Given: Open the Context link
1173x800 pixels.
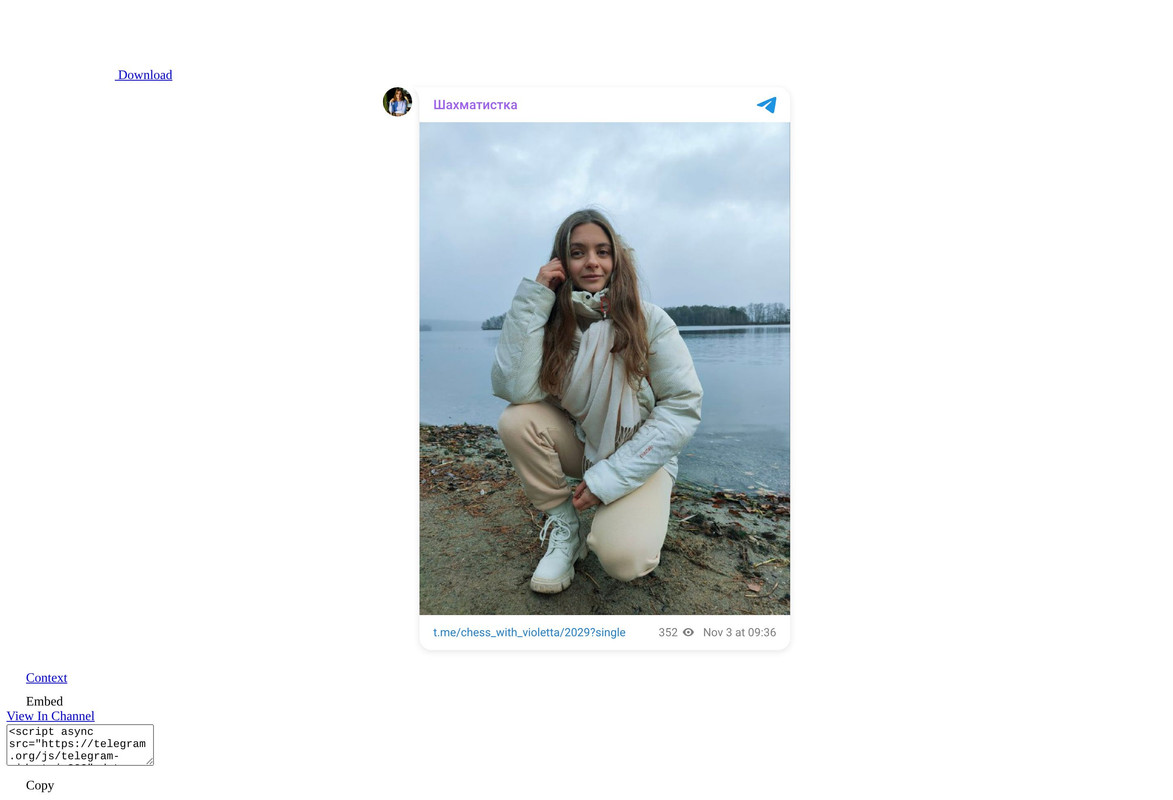Looking at the screenshot, I should [46, 678].
